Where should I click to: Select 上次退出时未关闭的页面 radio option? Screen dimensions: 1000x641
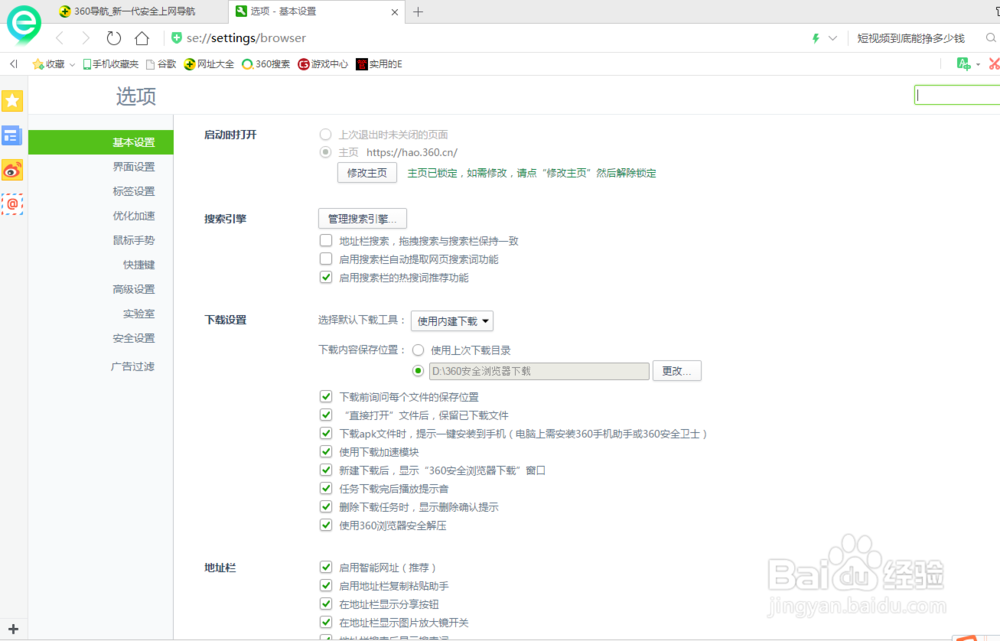(325, 135)
